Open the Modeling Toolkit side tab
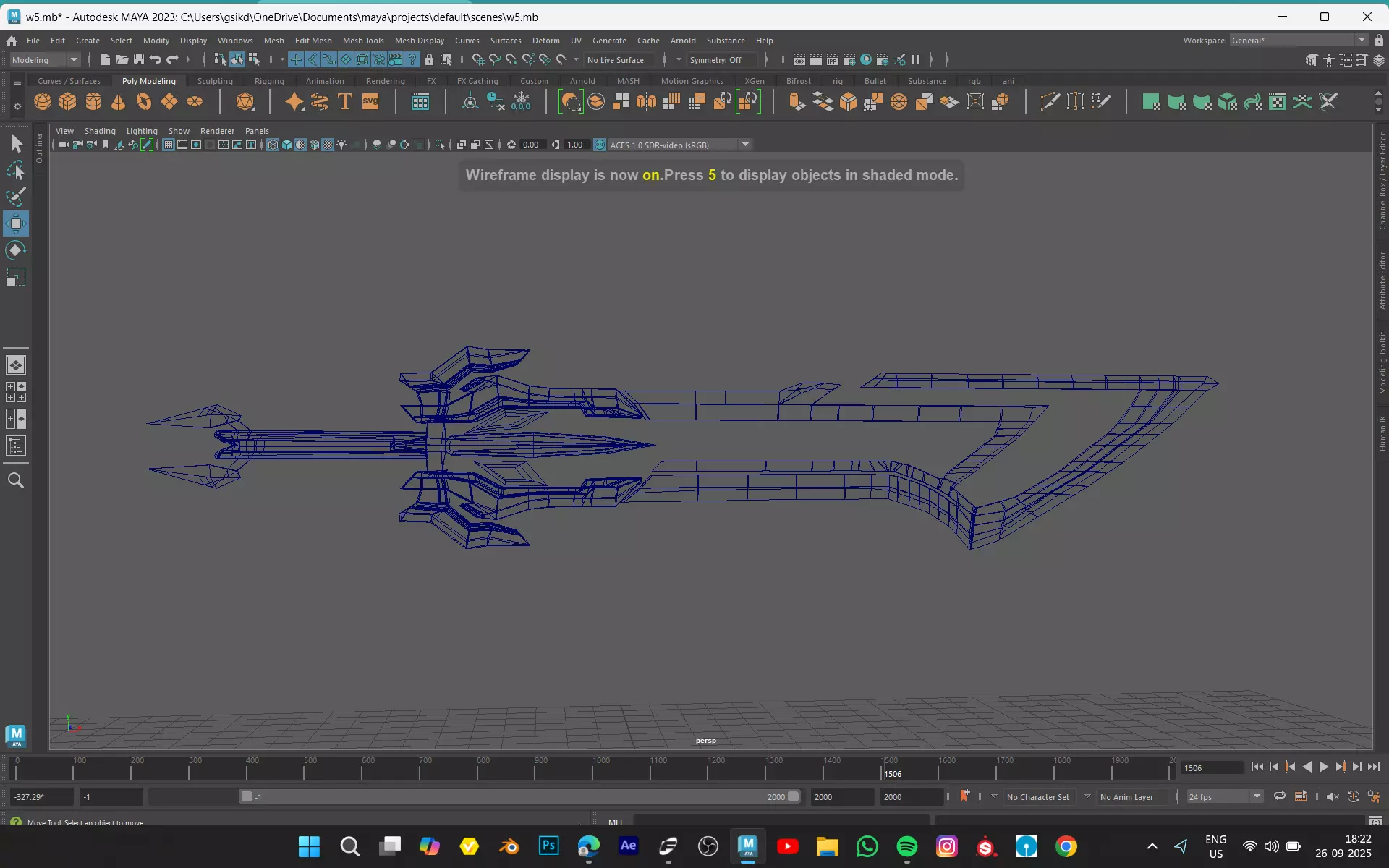The image size is (1389, 868). pos(1382,362)
